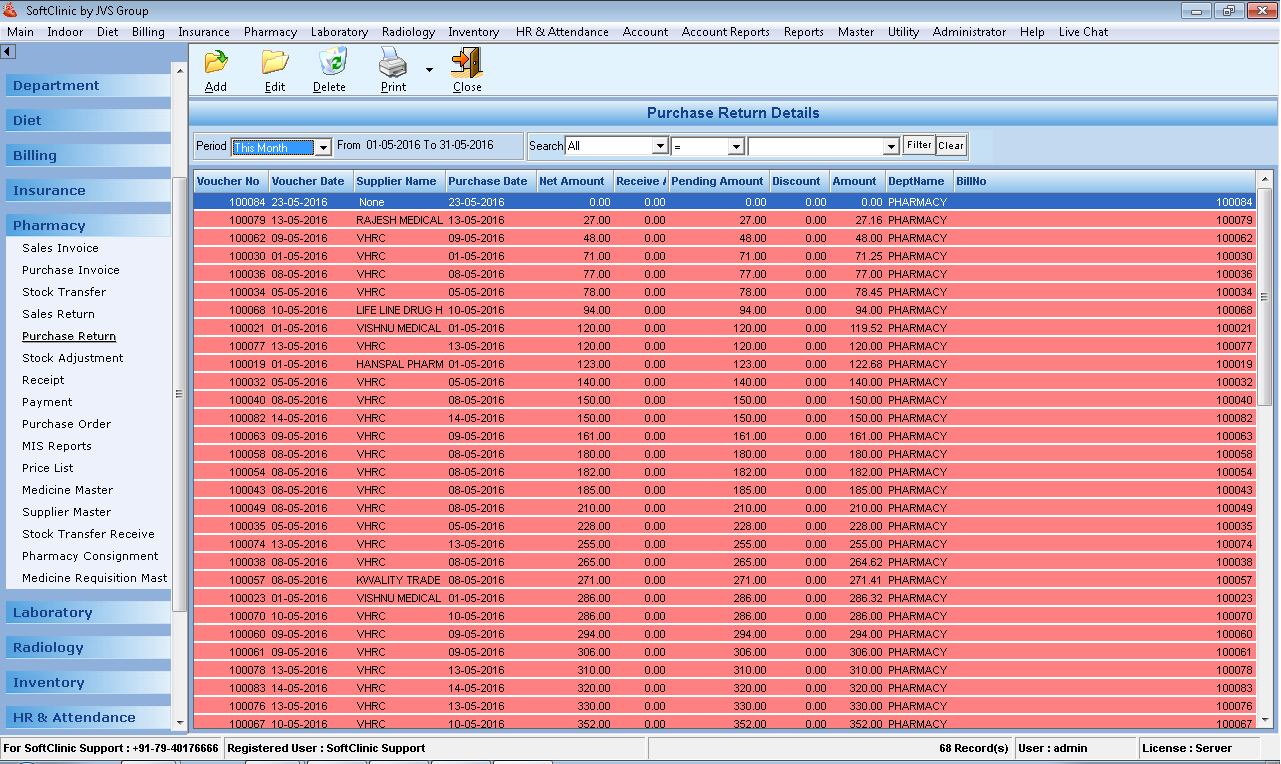This screenshot has width=1281, height=764.
Task: Open the equals operator dropdown
Action: pyautogui.click(x=736, y=146)
